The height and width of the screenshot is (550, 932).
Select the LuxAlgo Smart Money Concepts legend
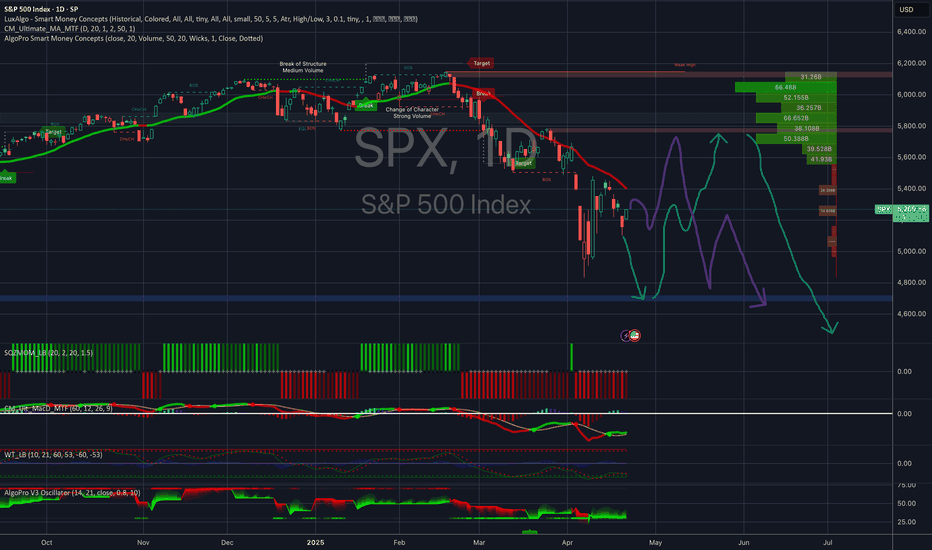click(210, 19)
